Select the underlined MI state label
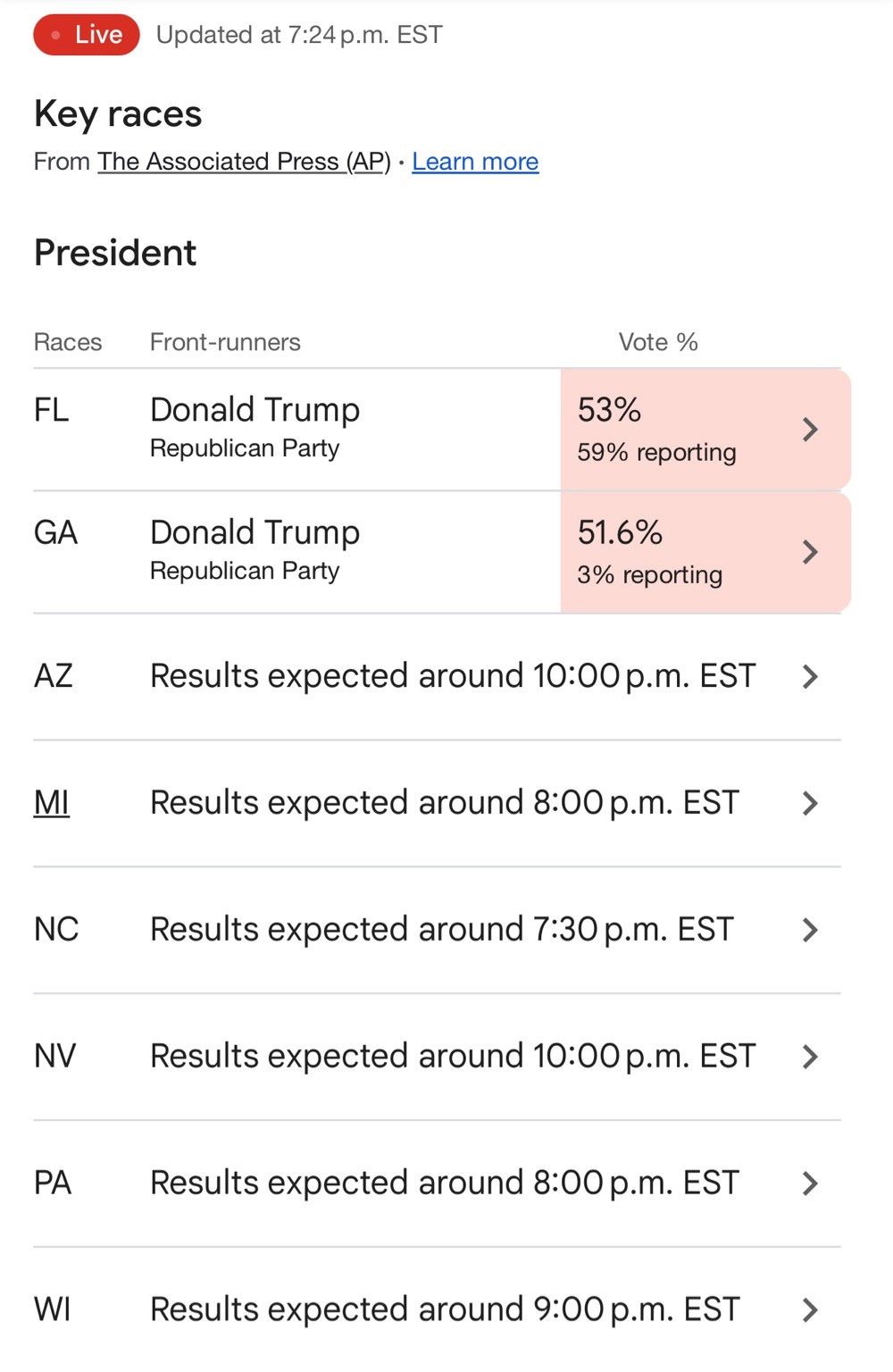Image resolution: width=893 pixels, height=1372 pixels. point(52,803)
